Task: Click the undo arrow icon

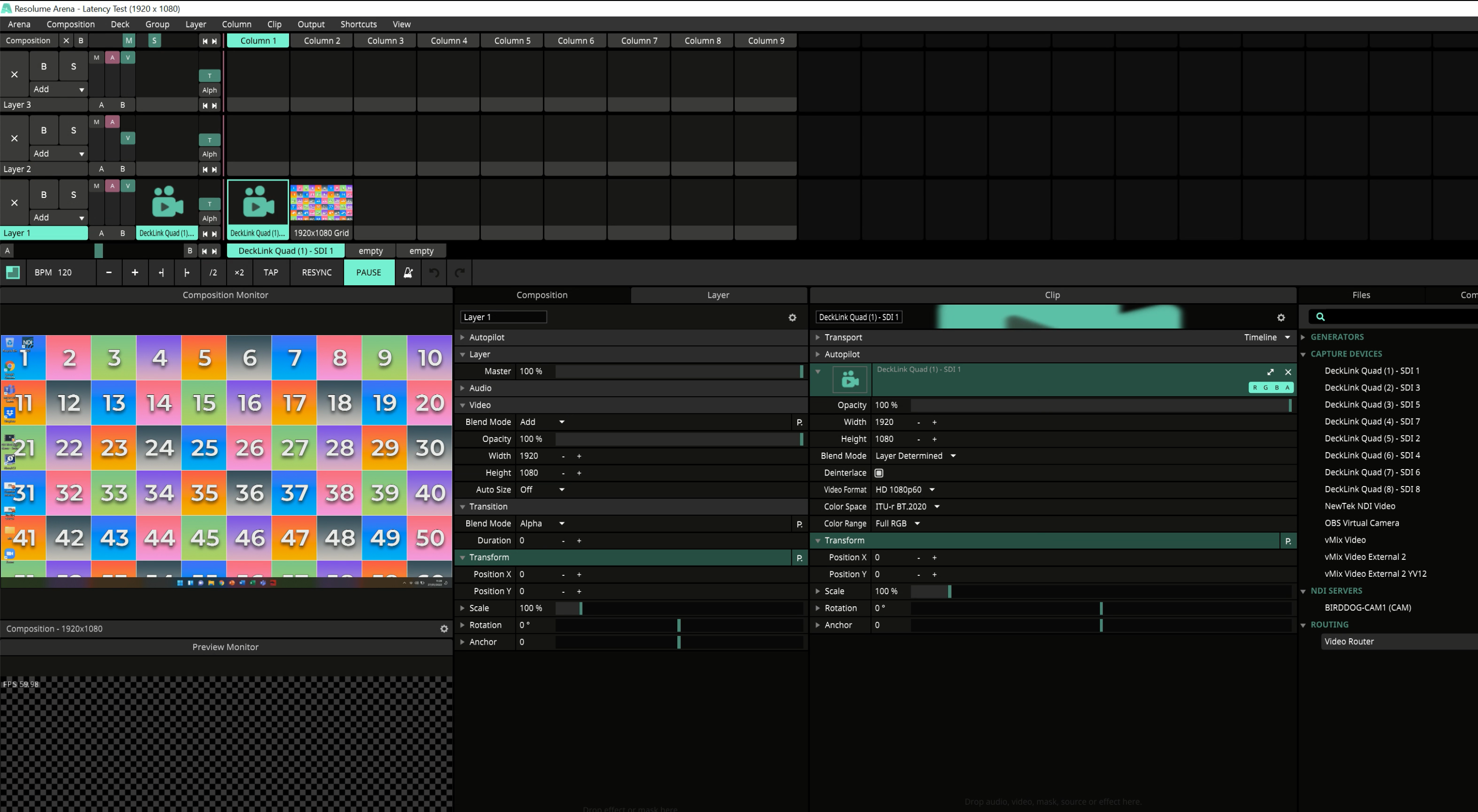Action: [434, 273]
